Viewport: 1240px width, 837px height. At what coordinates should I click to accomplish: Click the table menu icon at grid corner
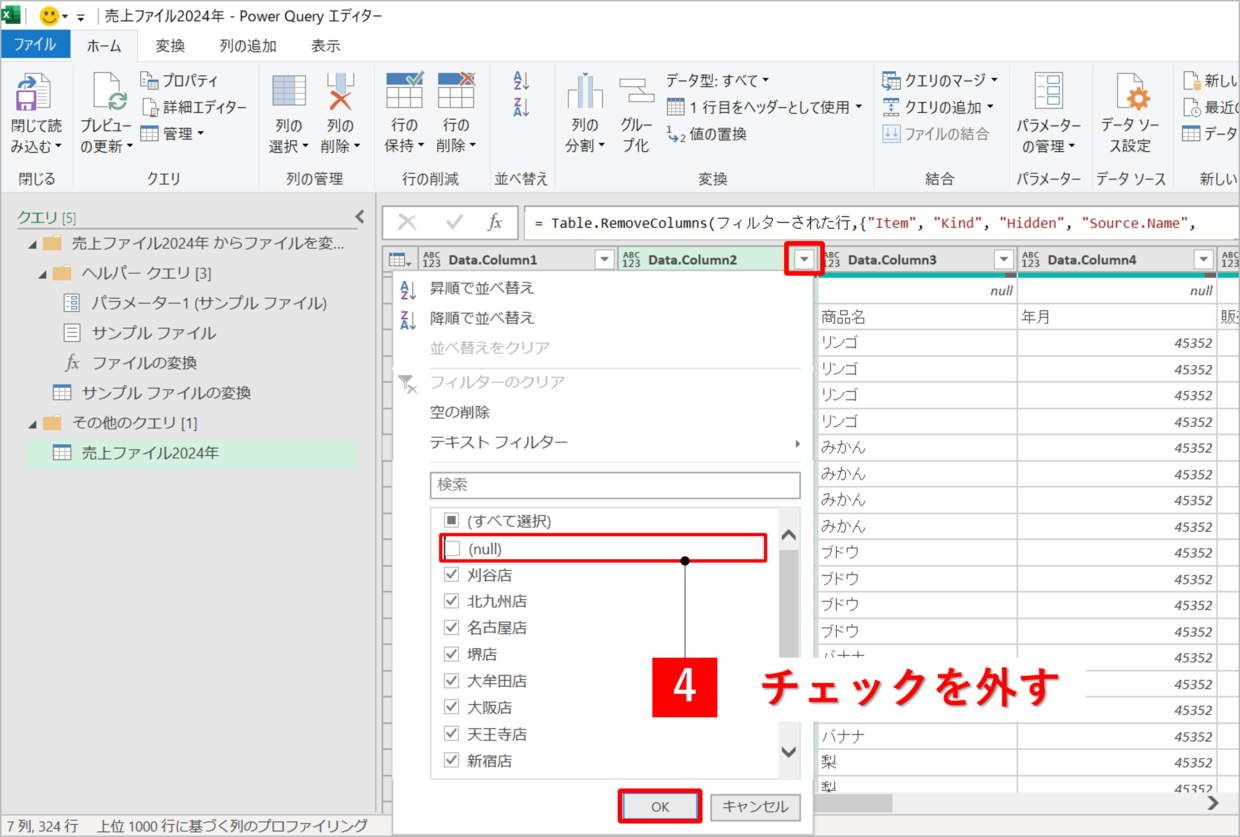400,260
